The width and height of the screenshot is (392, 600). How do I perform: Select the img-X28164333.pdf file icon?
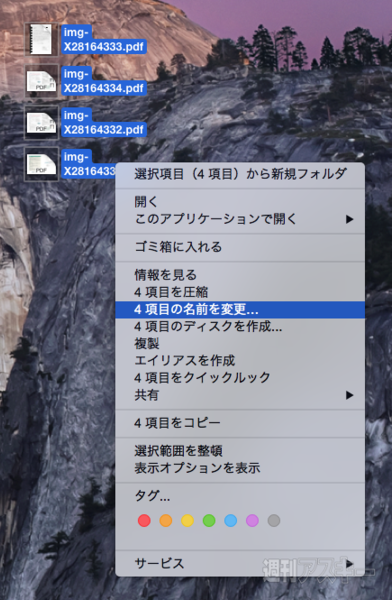pos(41,39)
